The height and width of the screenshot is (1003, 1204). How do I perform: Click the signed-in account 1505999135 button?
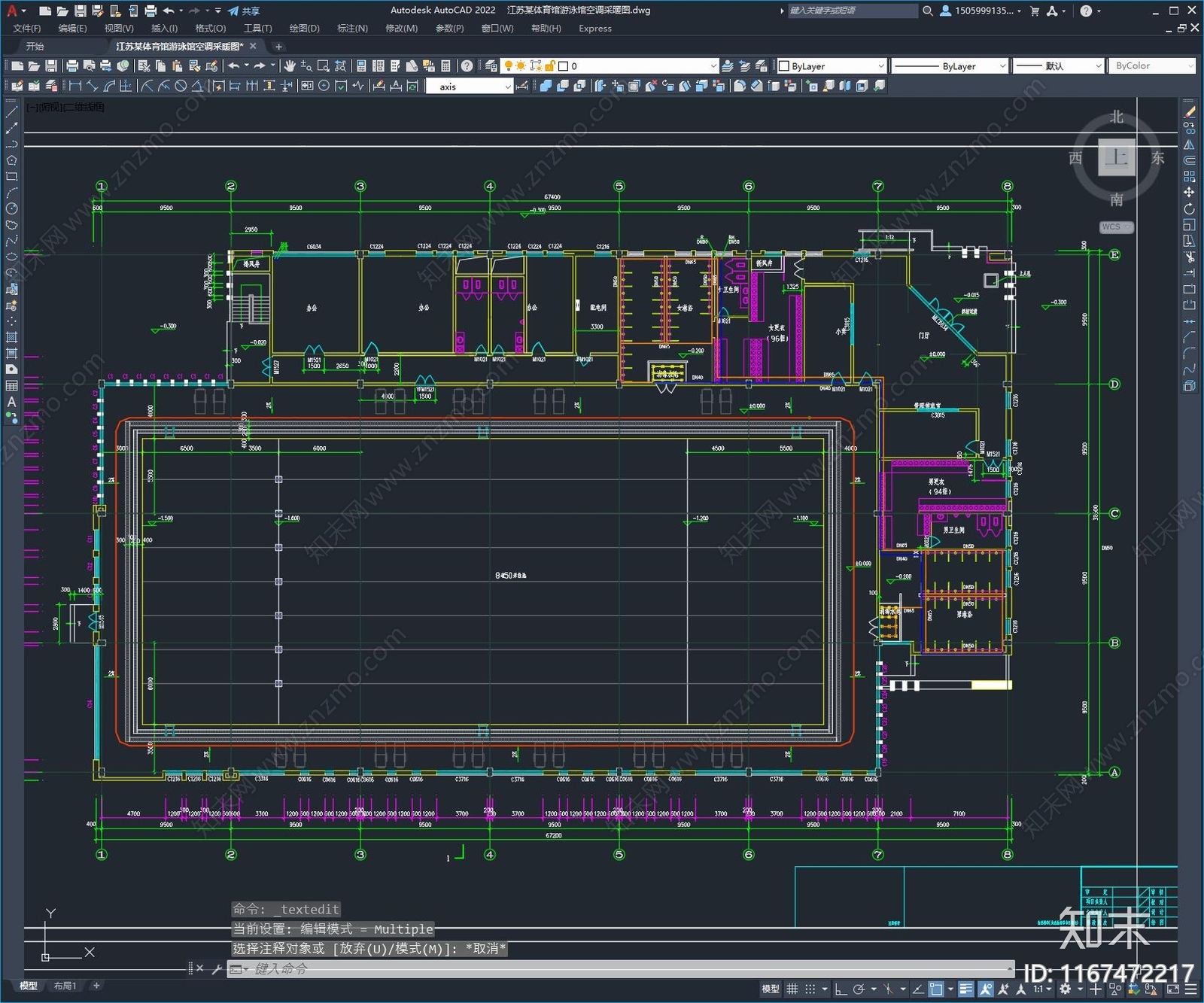[981, 11]
